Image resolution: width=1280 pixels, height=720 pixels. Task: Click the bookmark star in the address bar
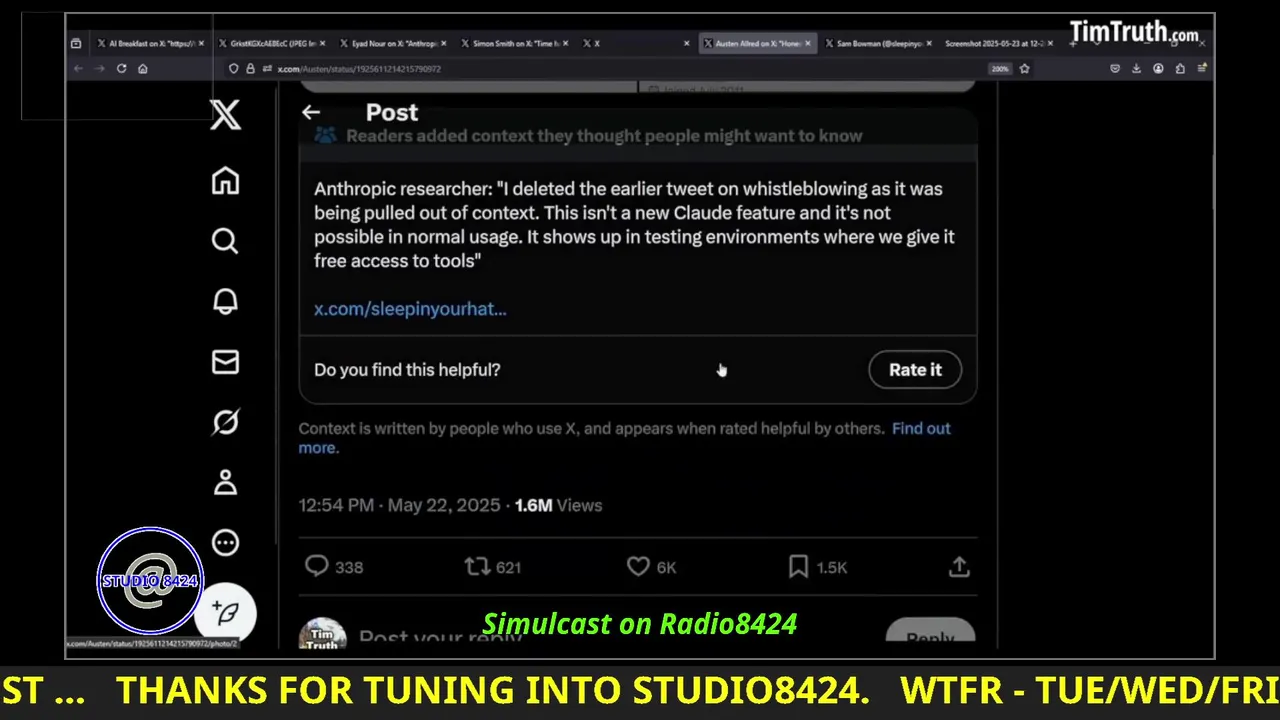pyautogui.click(x=1024, y=69)
